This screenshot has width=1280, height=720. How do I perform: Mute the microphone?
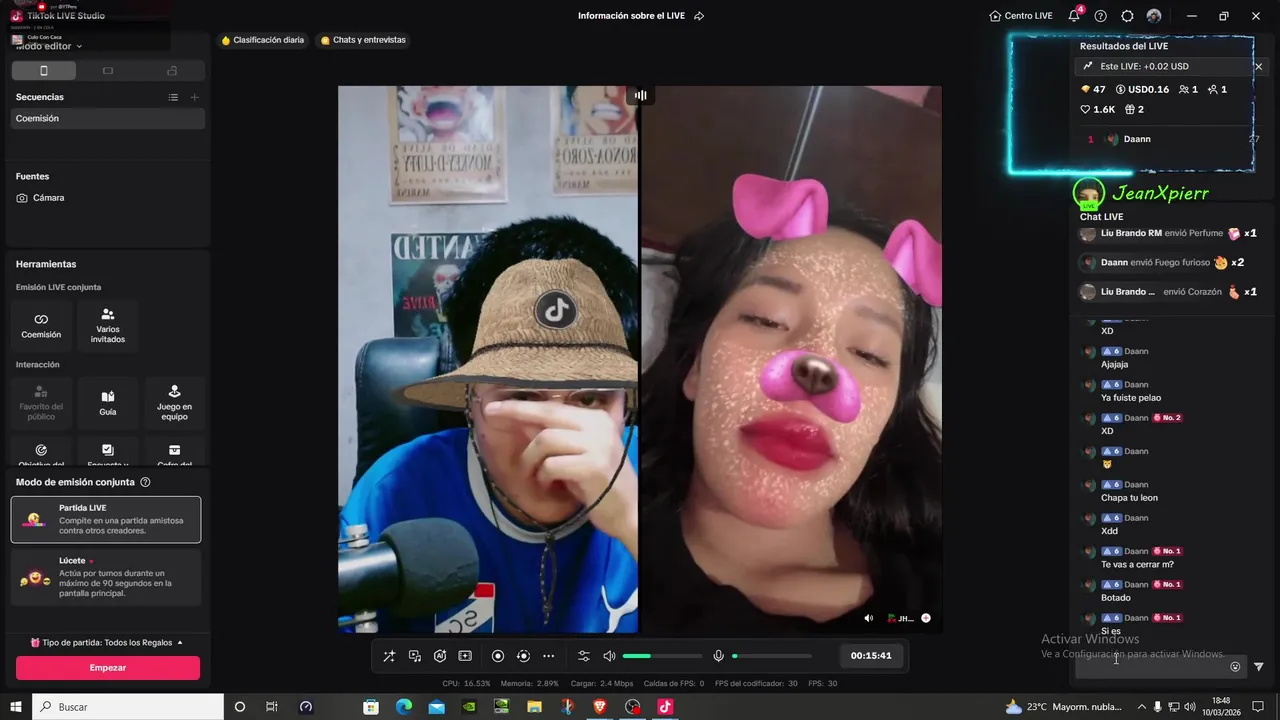[718, 656]
